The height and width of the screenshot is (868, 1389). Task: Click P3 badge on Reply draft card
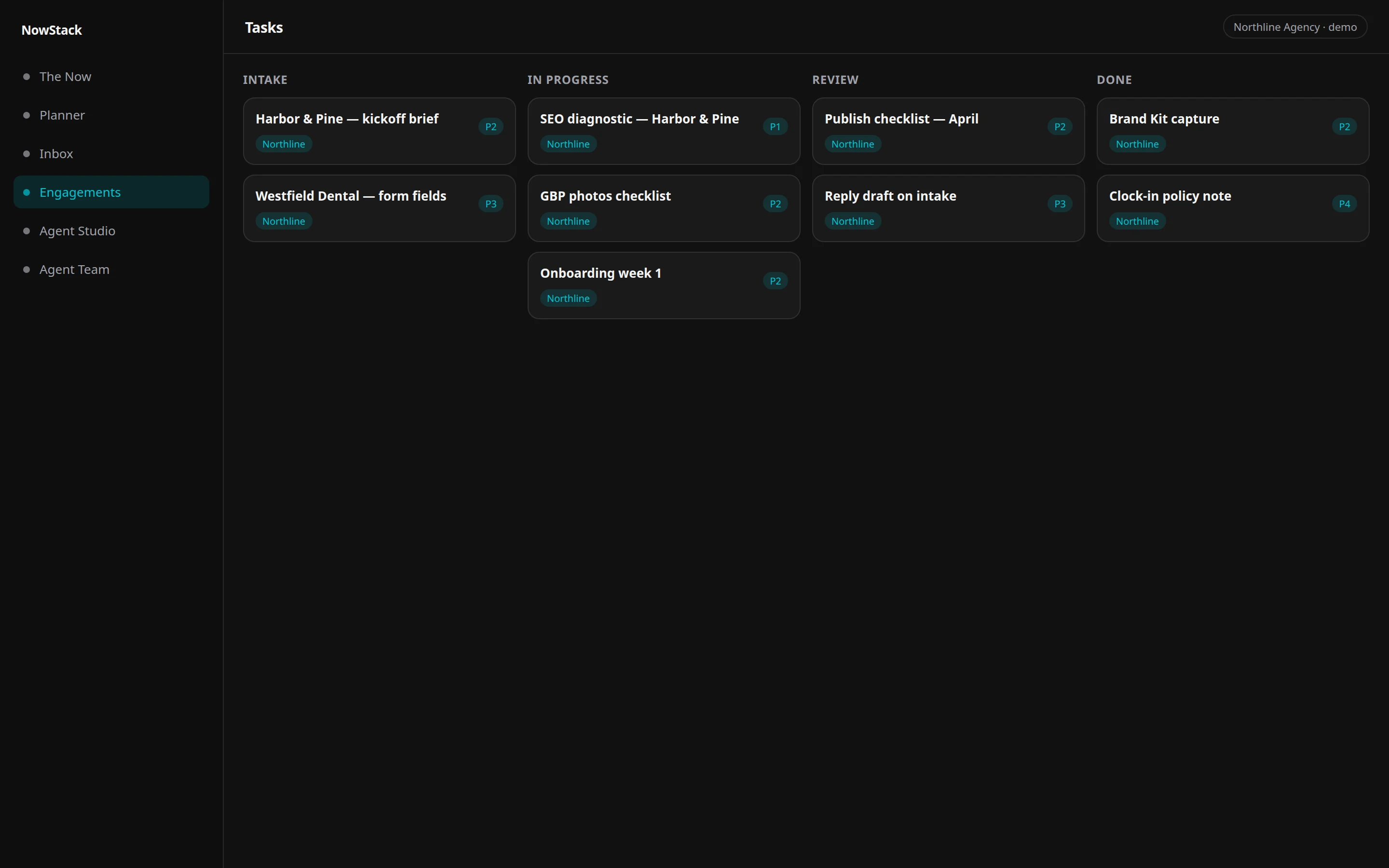point(1060,203)
